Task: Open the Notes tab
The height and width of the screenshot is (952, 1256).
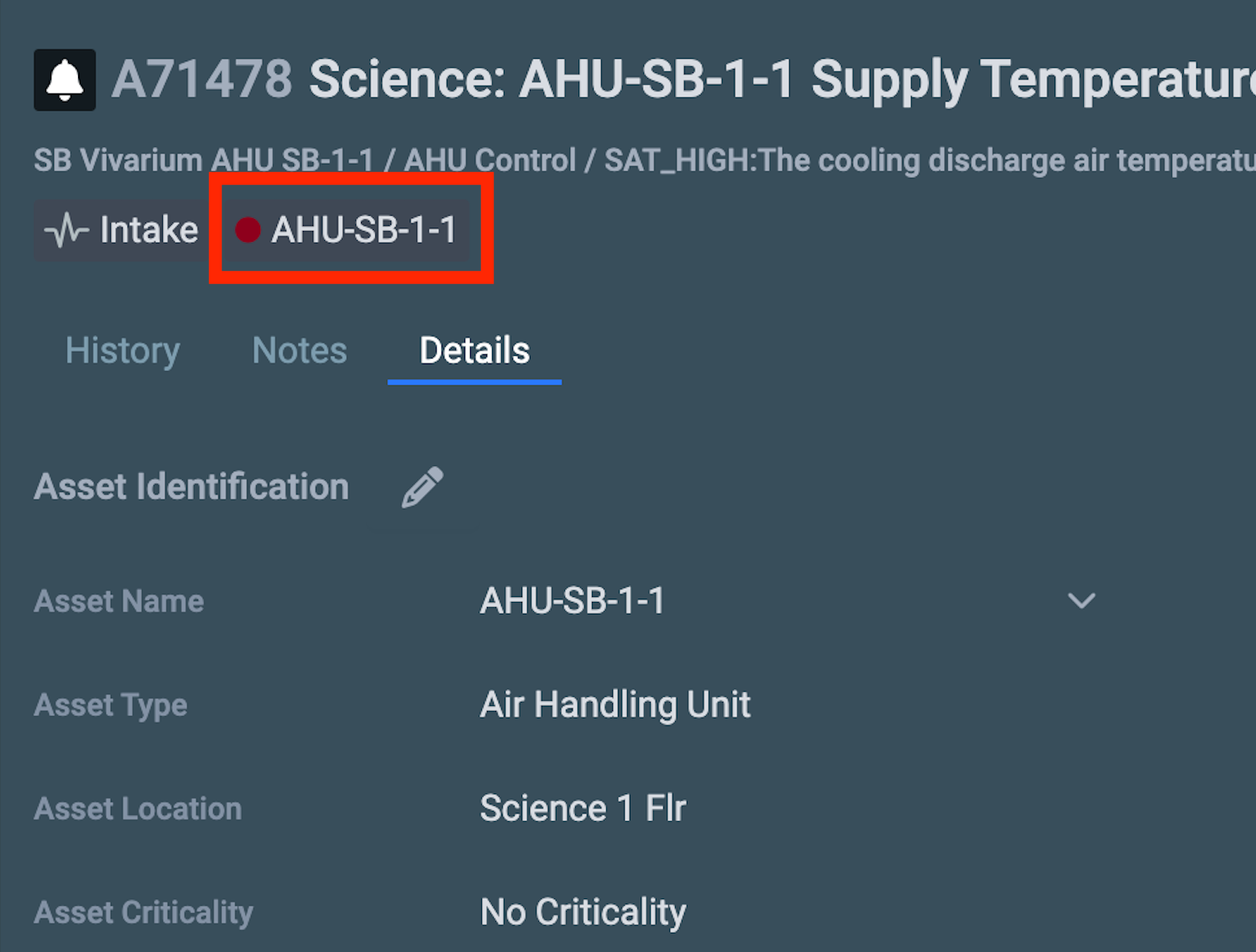Action: pyautogui.click(x=299, y=351)
